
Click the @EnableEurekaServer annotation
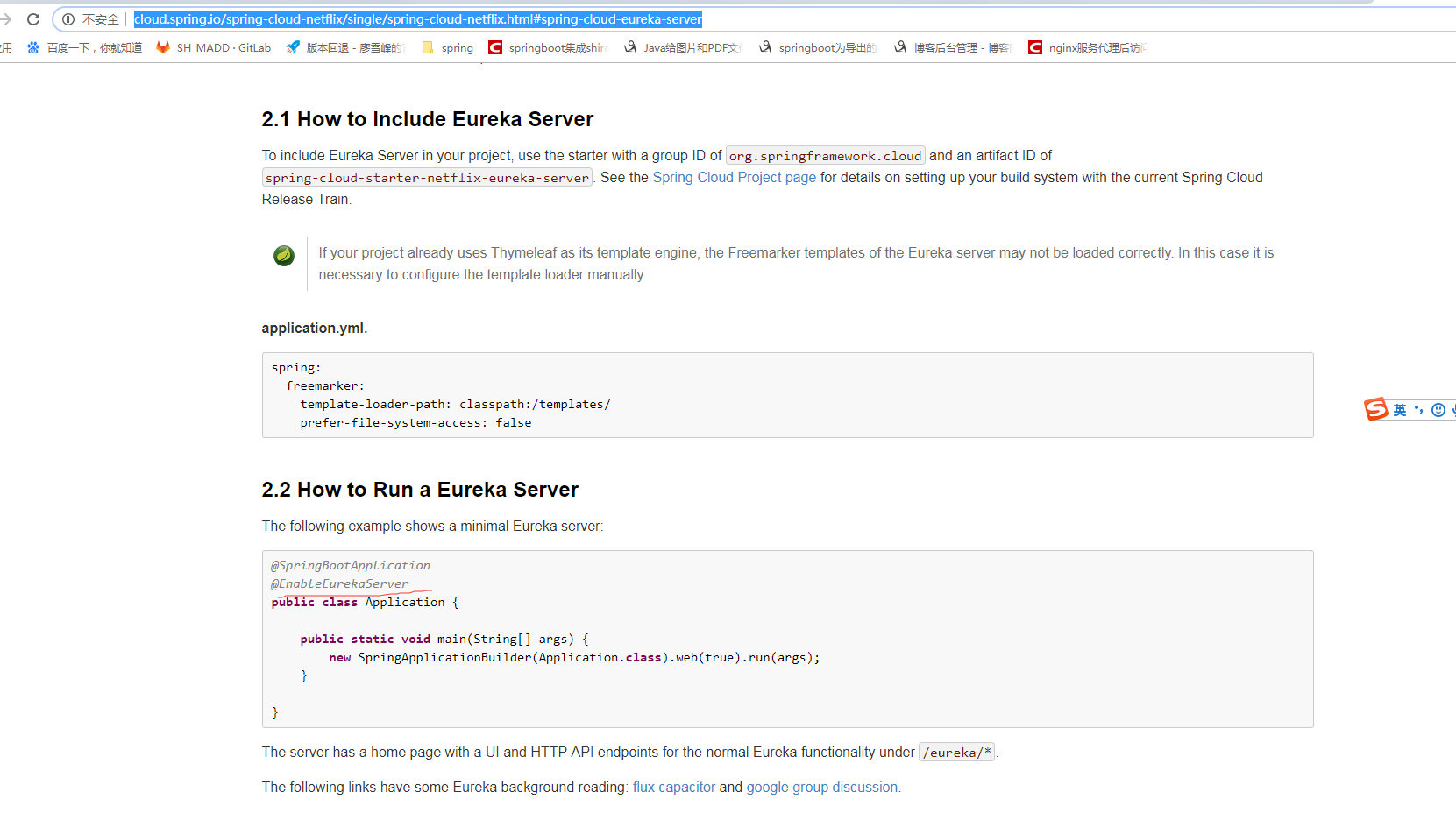coord(340,583)
